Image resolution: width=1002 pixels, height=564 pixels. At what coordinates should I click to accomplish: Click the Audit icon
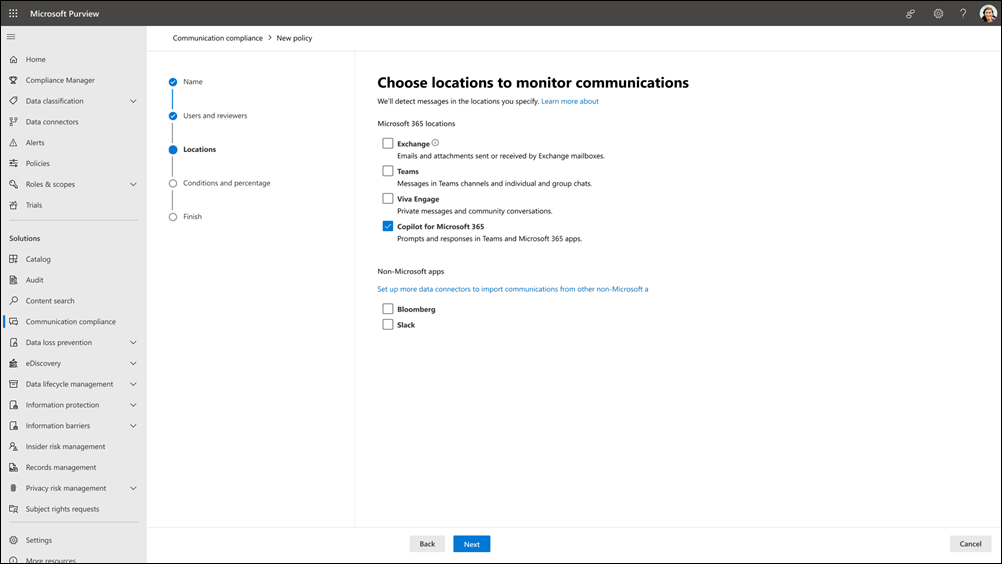coord(13,280)
